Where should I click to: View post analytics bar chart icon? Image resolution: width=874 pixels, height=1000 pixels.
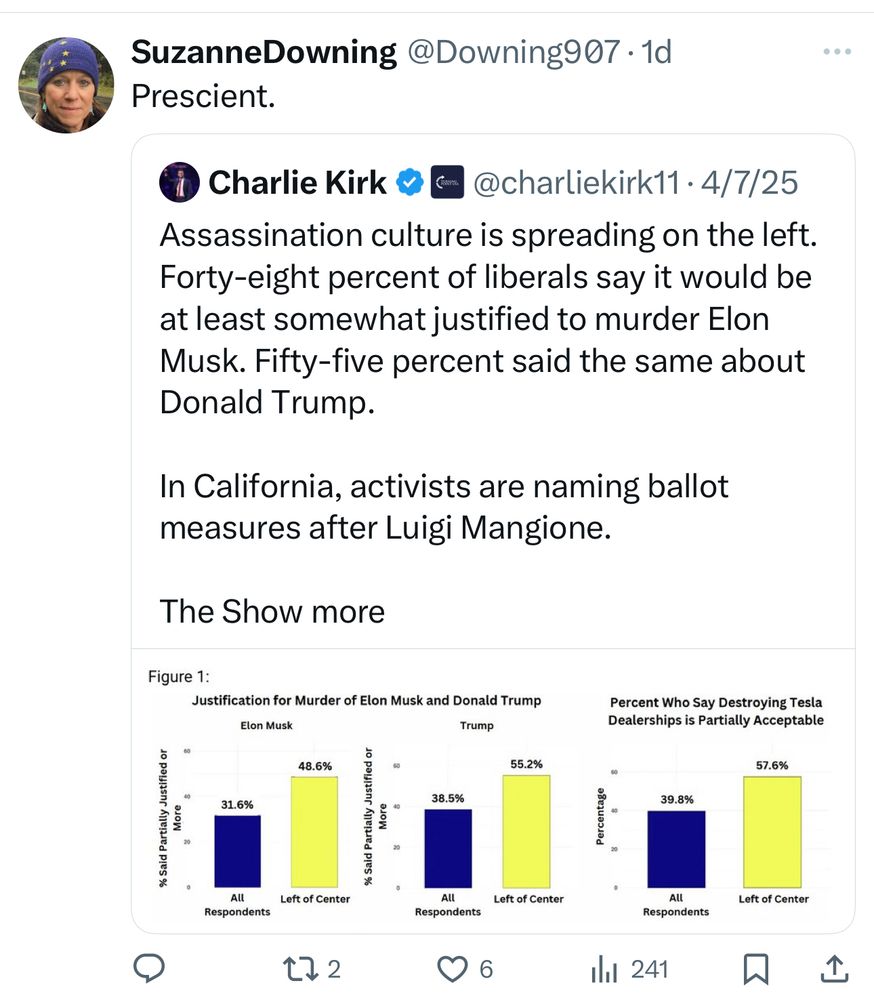pos(605,968)
